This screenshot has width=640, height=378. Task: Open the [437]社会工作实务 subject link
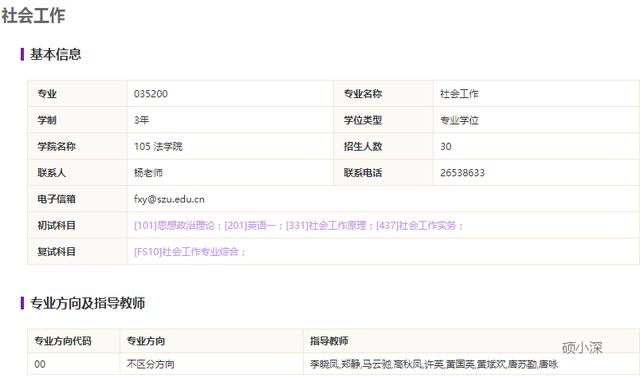pos(416,225)
